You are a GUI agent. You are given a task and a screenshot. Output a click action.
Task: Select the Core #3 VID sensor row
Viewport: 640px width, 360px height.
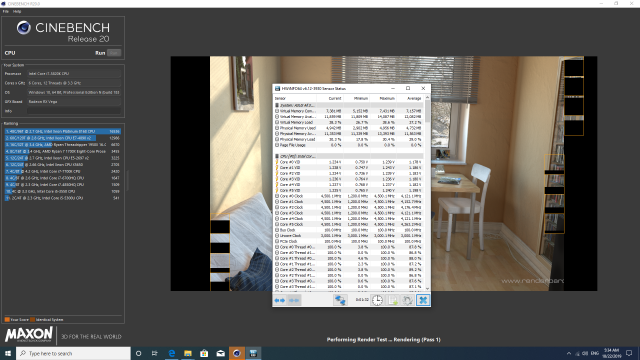[x=348, y=179]
